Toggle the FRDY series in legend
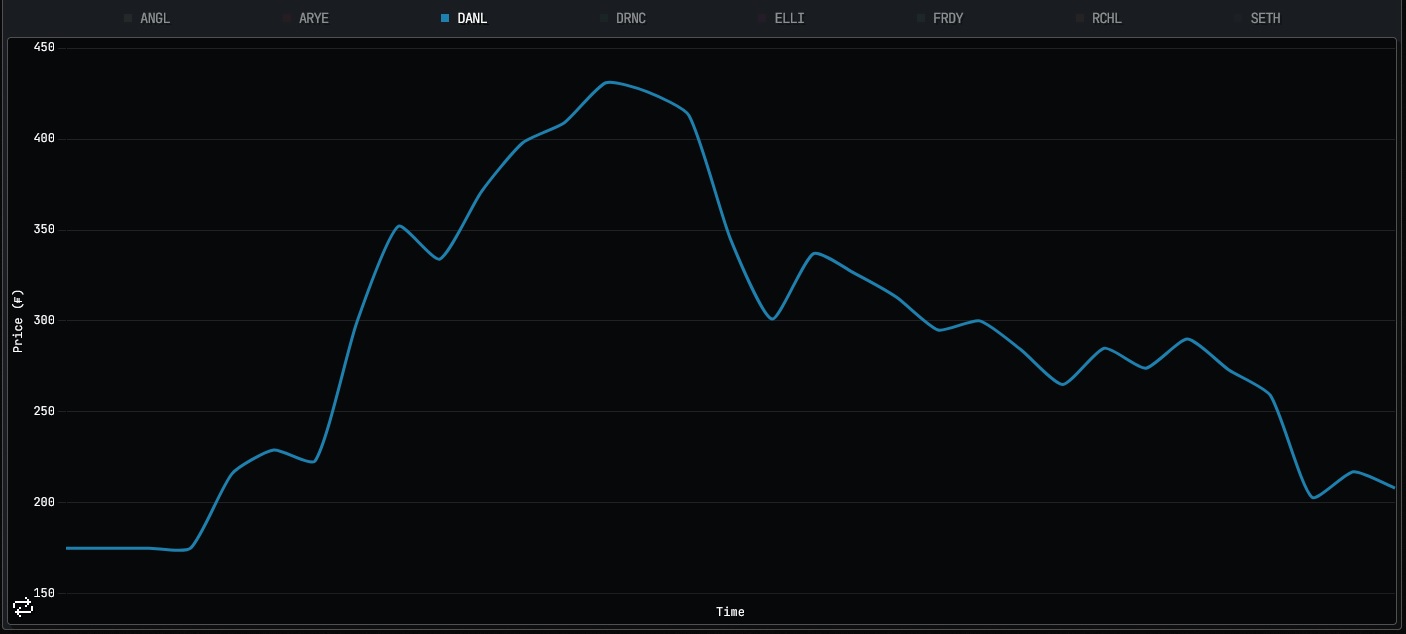 point(940,18)
